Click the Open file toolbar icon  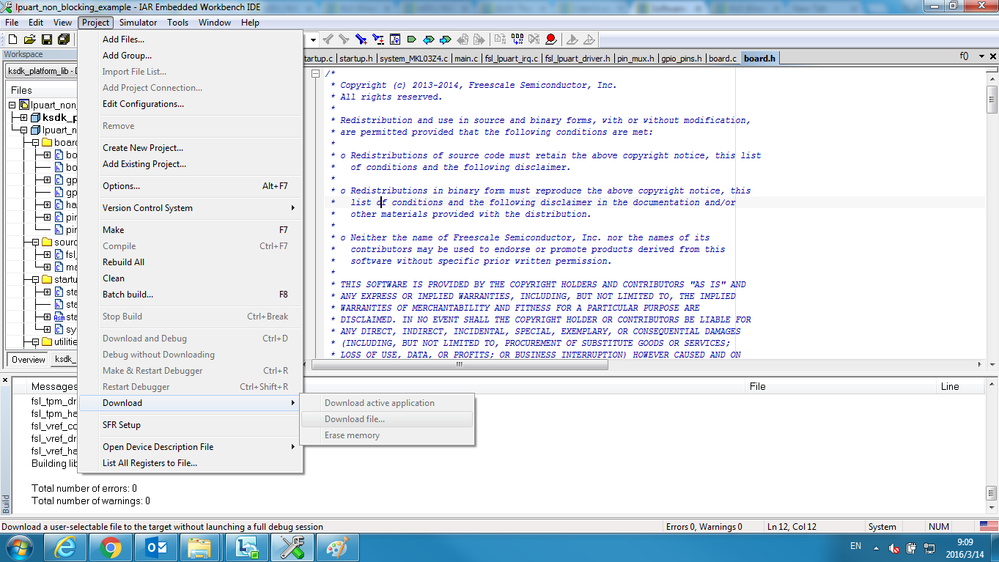[29, 40]
